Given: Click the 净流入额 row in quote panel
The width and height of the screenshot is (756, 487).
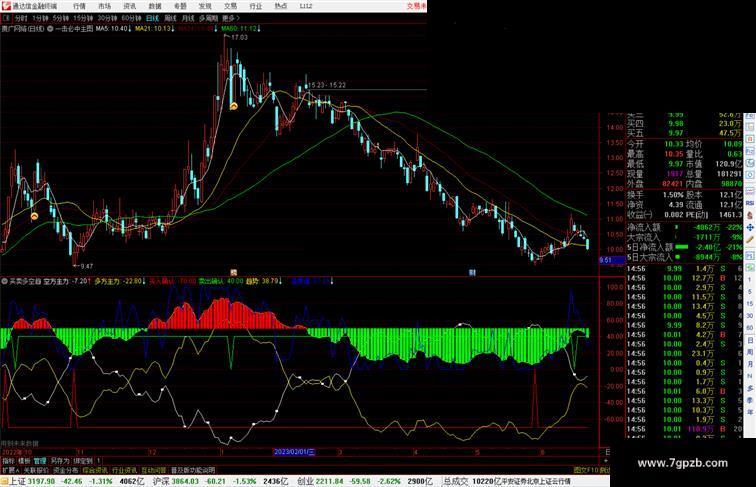Looking at the screenshot, I should [x=685, y=228].
